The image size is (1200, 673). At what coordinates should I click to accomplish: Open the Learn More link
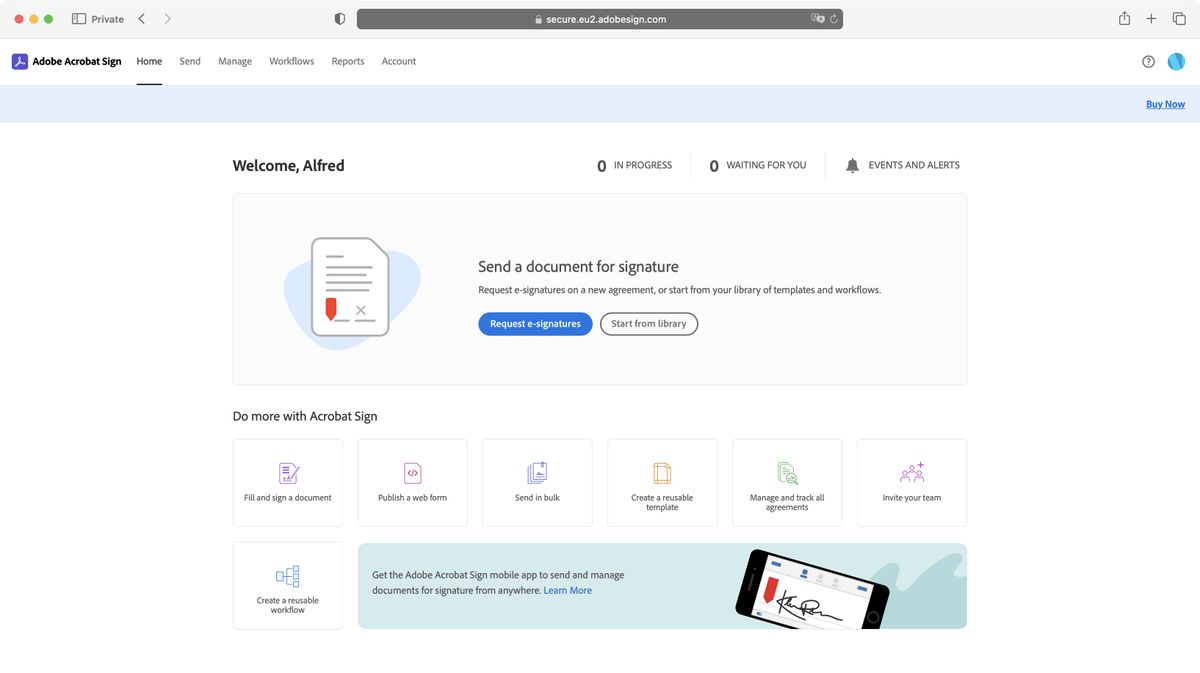coord(568,590)
